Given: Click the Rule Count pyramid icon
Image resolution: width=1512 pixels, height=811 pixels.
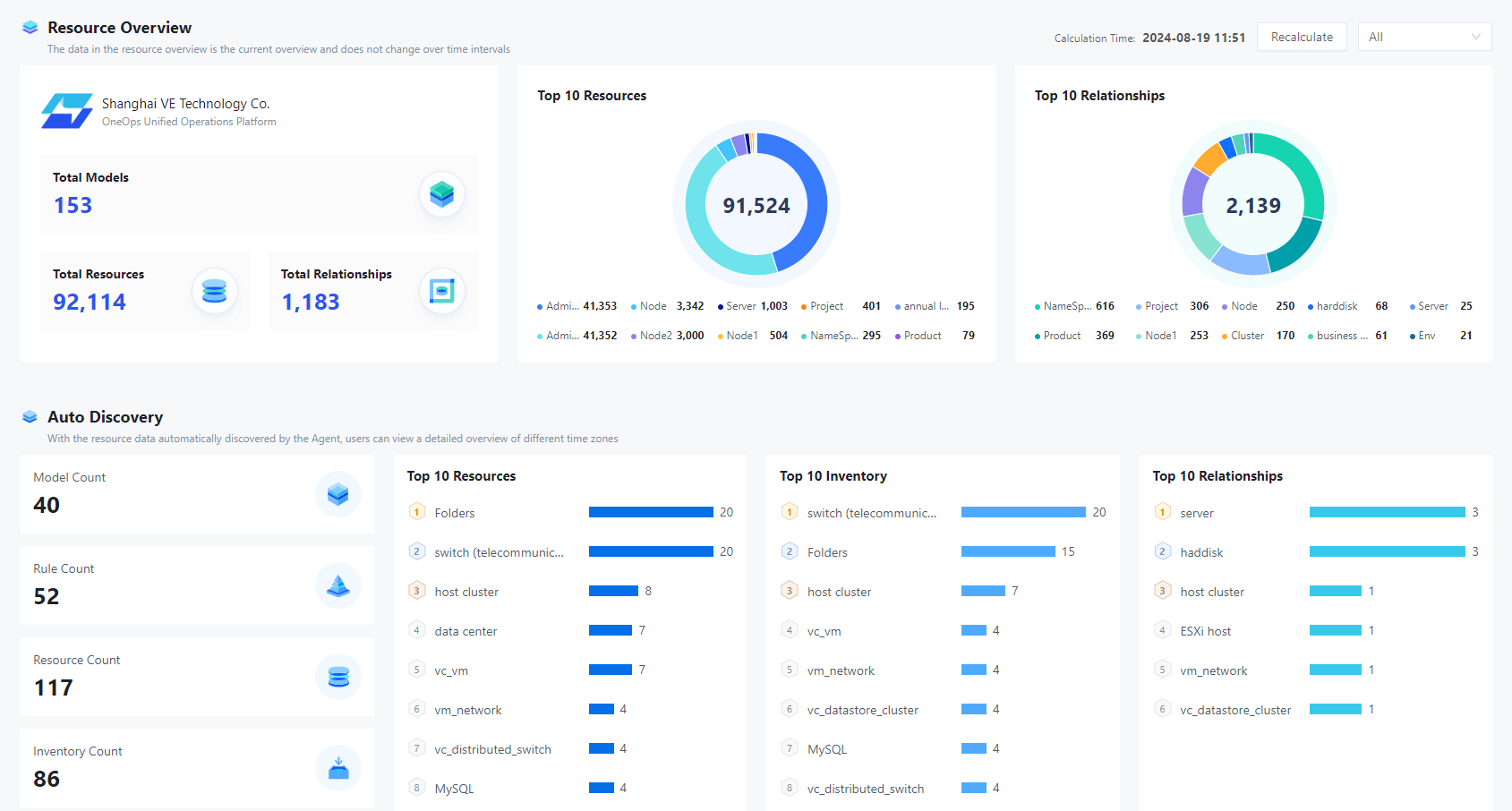Looking at the screenshot, I should 338,585.
